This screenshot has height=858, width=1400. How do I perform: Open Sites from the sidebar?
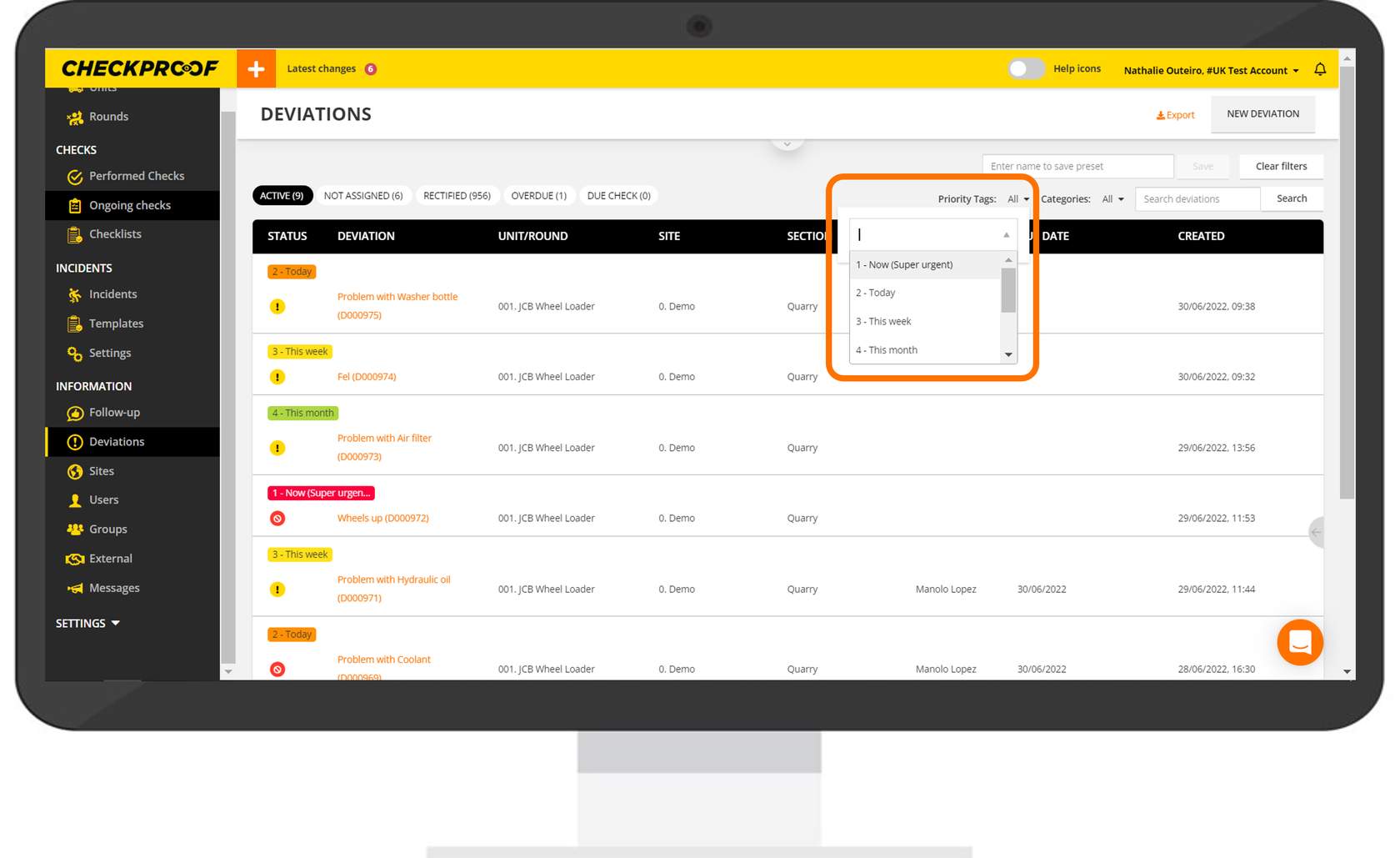click(102, 471)
